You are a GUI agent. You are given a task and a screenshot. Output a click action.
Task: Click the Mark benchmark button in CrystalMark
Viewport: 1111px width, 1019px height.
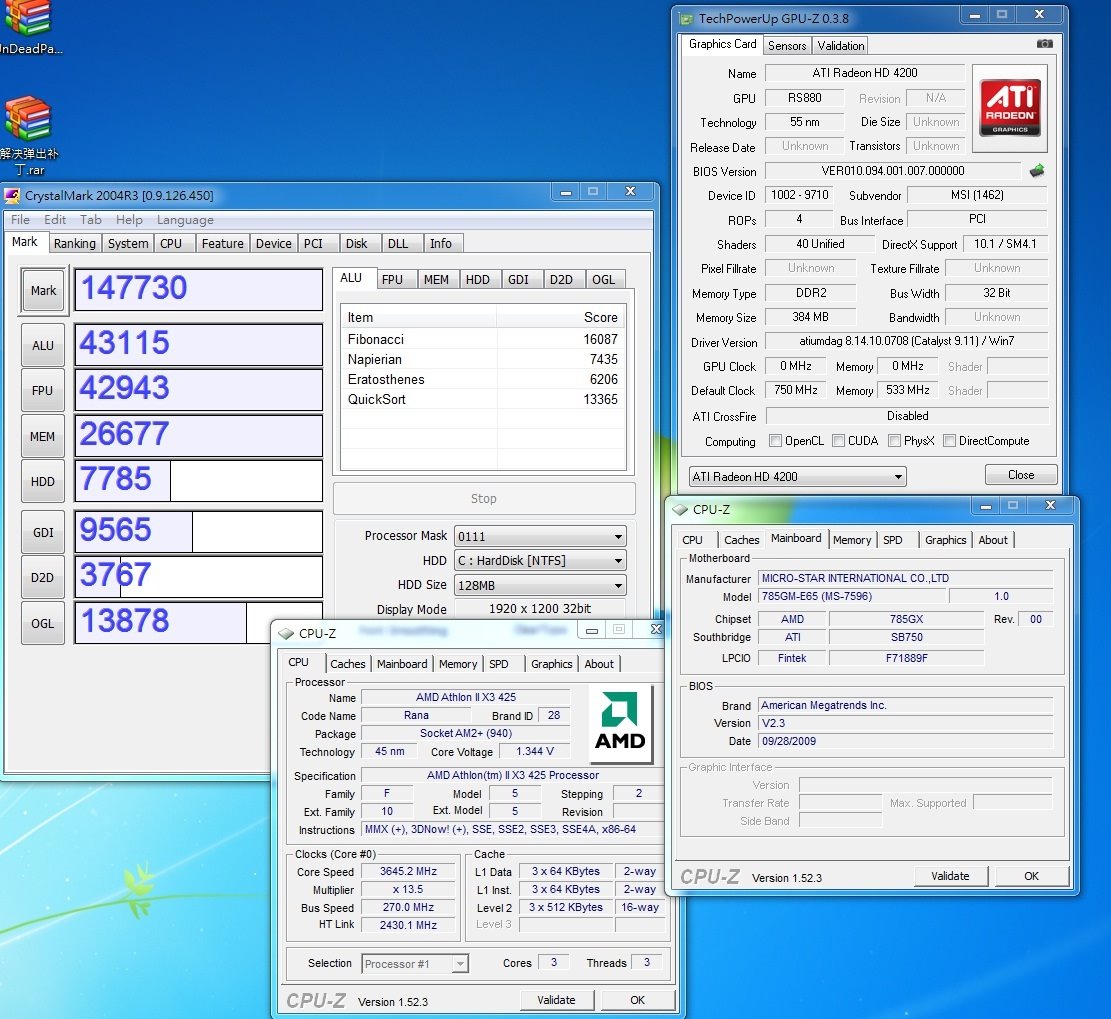[x=43, y=291]
